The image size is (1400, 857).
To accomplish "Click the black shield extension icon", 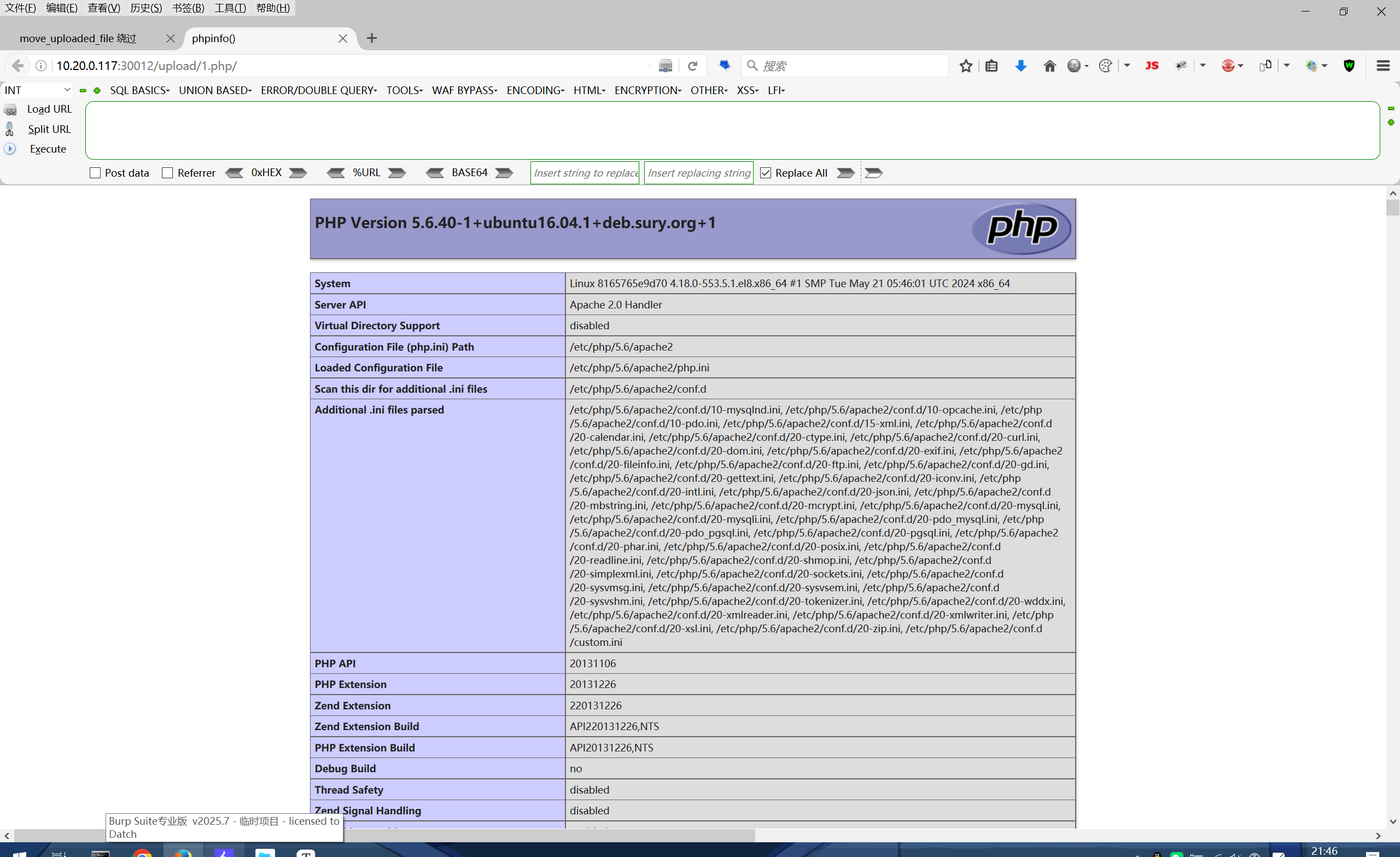I will coord(1349,66).
